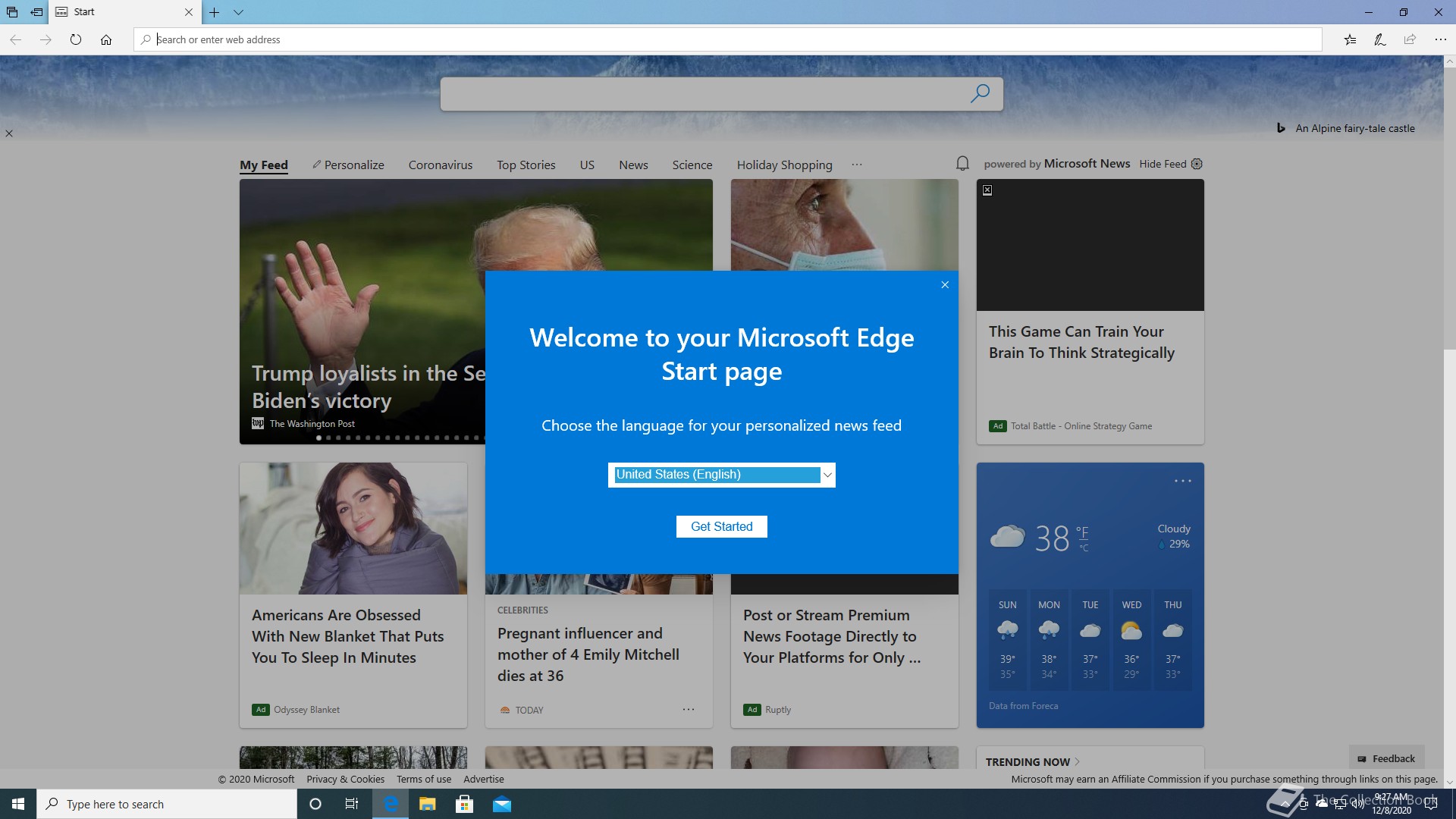Expand more feed categories ellipsis

tap(857, 165)
